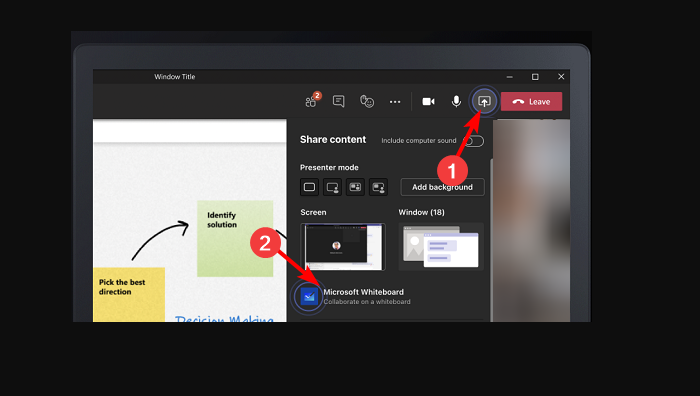Open the reactions icon
700x396 pixels.
367,101
